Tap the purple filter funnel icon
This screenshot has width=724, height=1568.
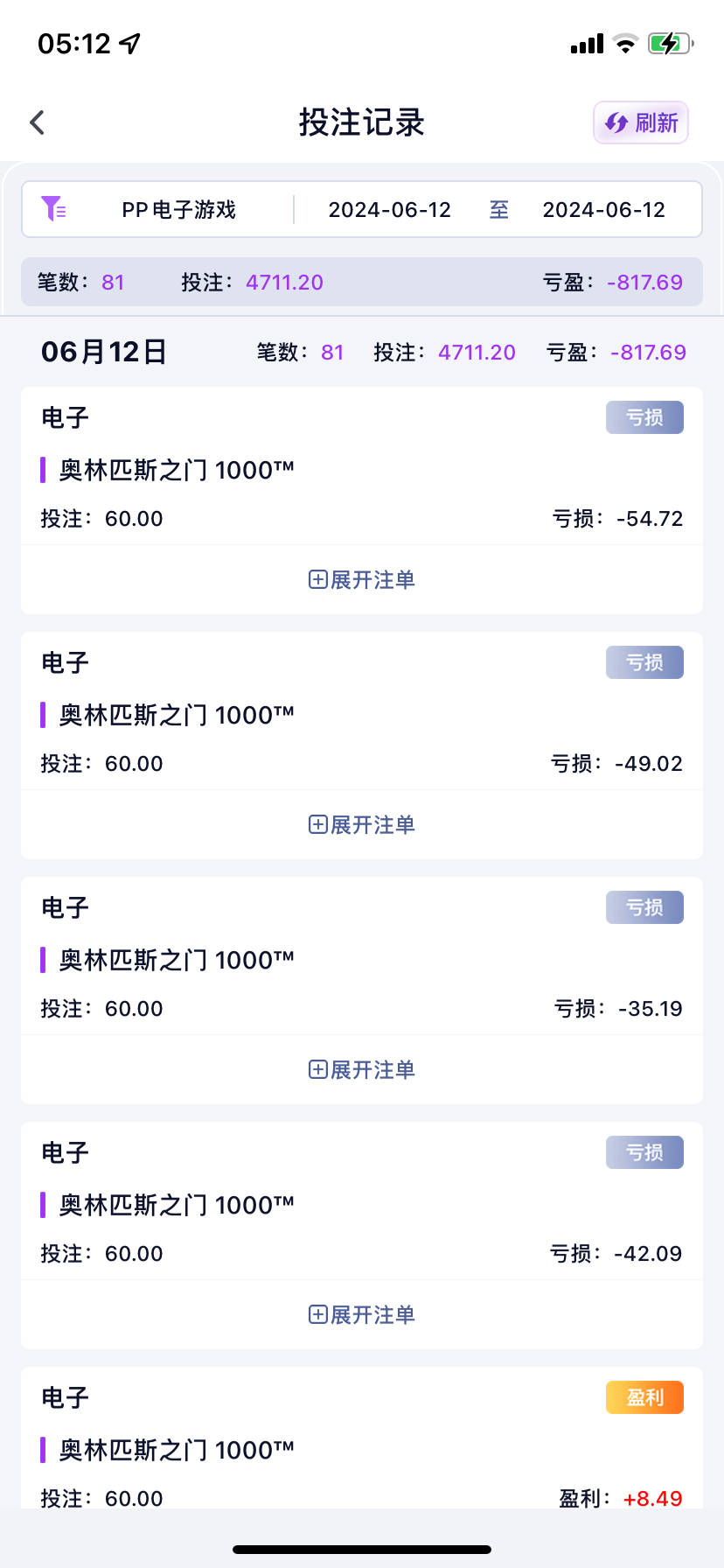coord(53,209)
